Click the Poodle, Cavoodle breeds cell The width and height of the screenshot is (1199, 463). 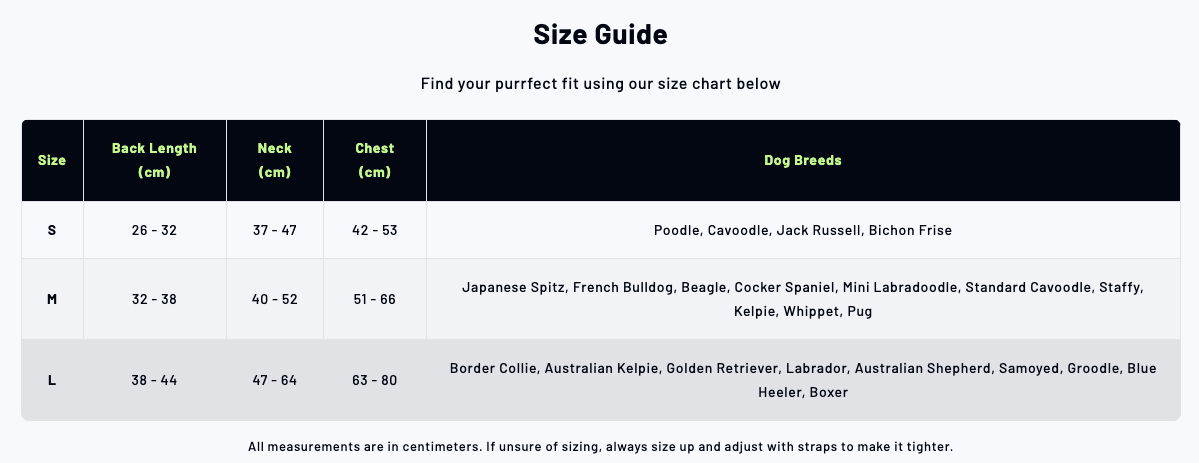click(803, 230)
